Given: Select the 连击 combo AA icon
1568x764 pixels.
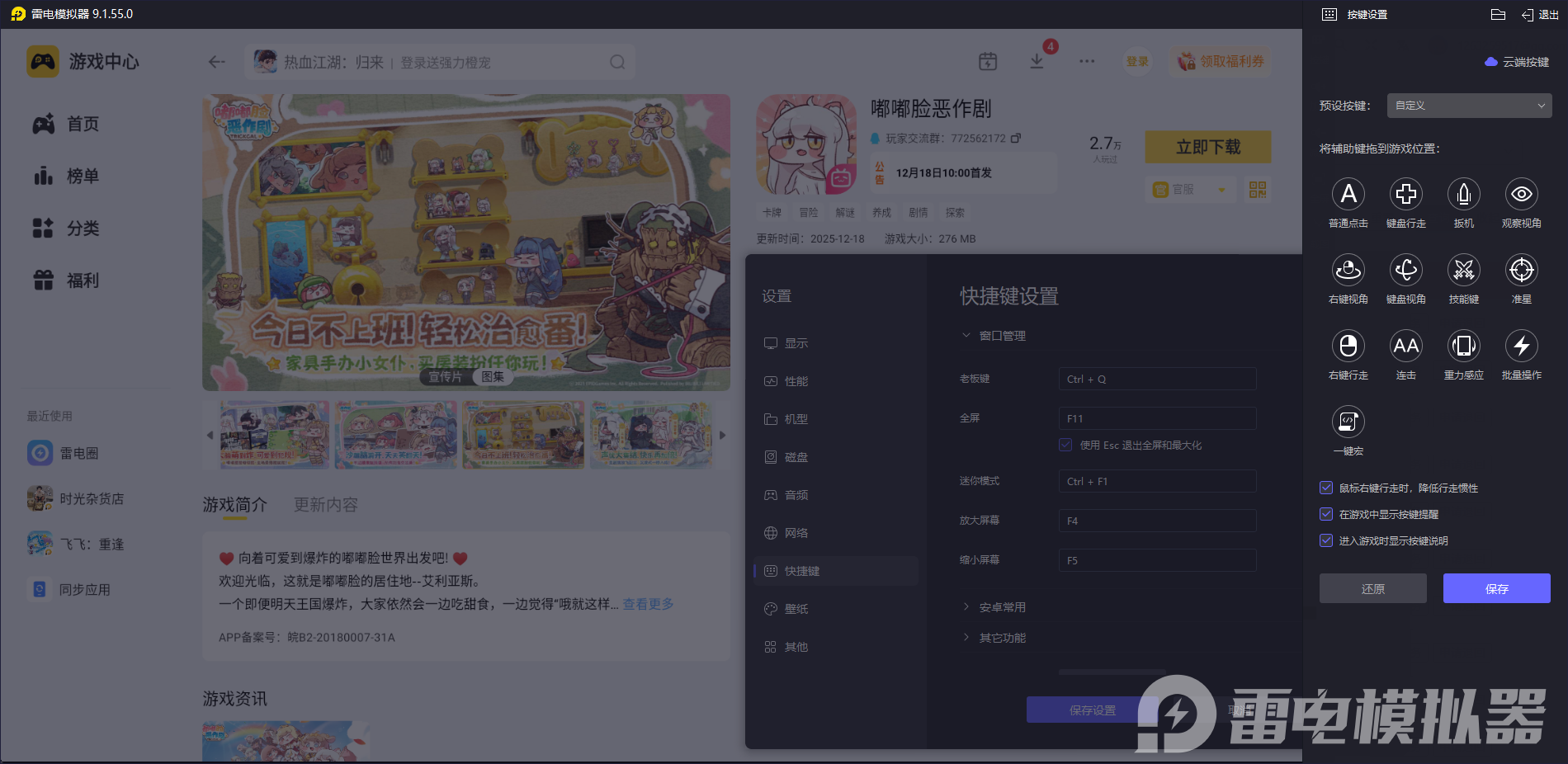Looking at the screenshot, I should tap(1406, 346).
